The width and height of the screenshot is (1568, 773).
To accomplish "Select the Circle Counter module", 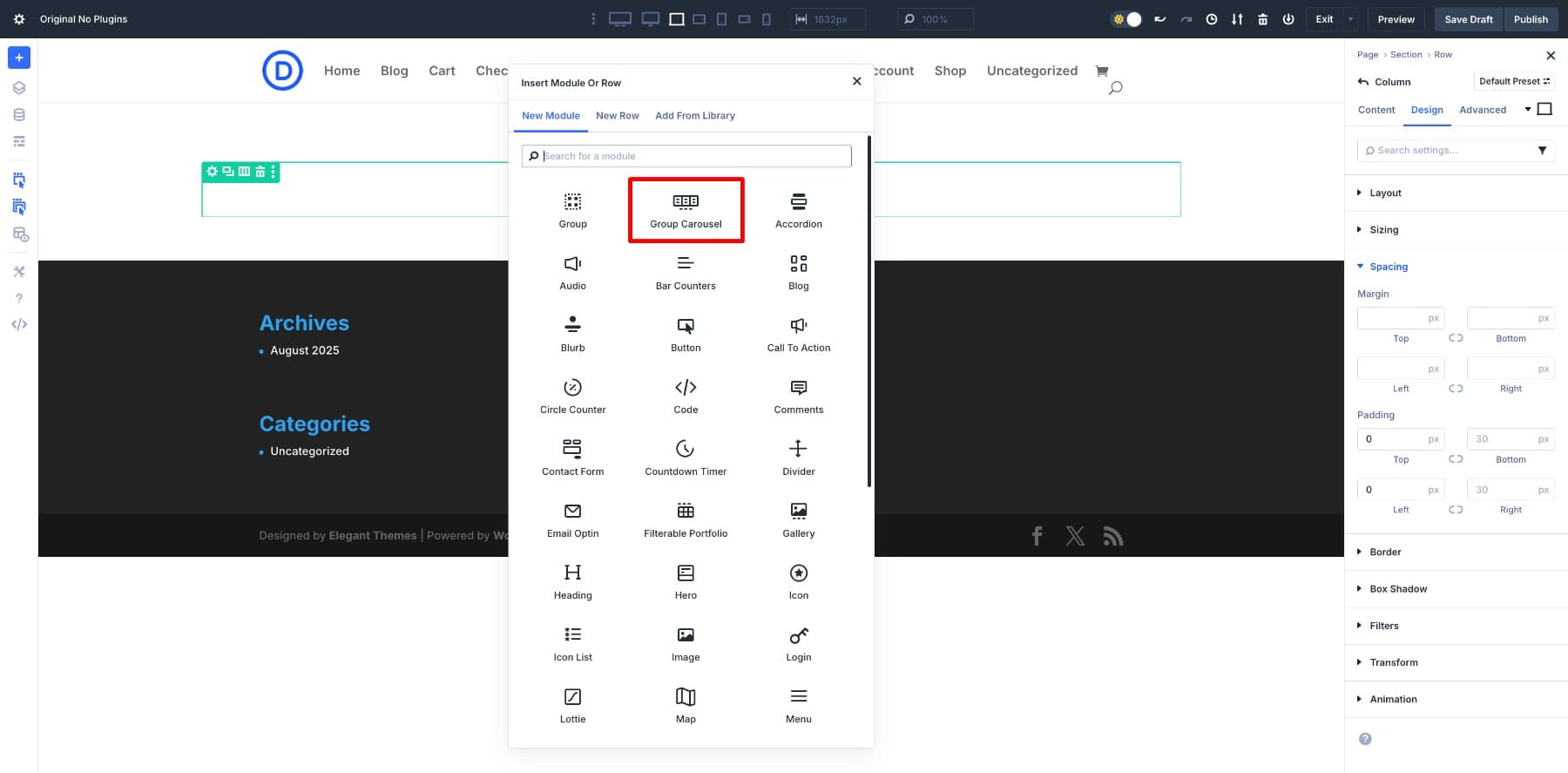I will pos(572,396).
